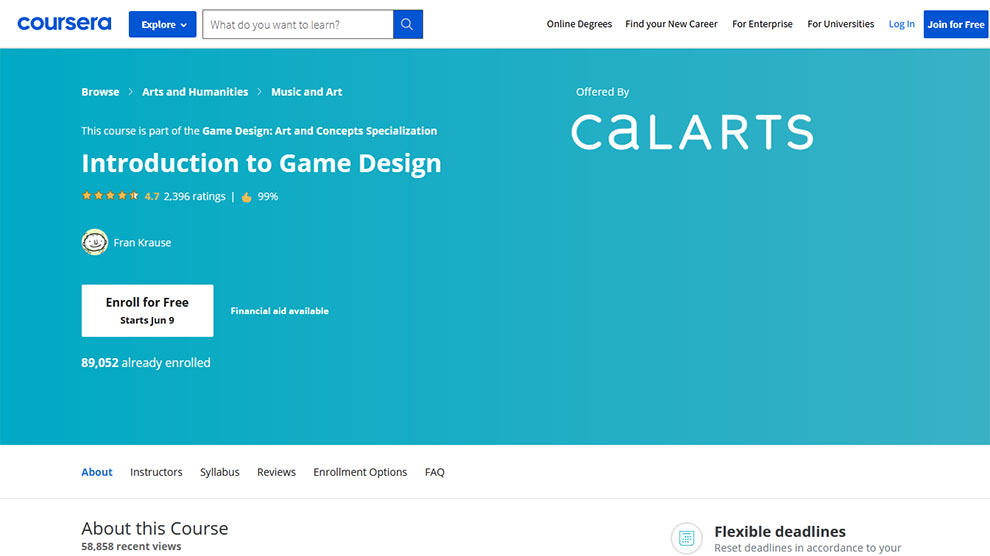The image size is (990, 556).
Task: Click the star rating icons
Action: (x=110, y=196)
